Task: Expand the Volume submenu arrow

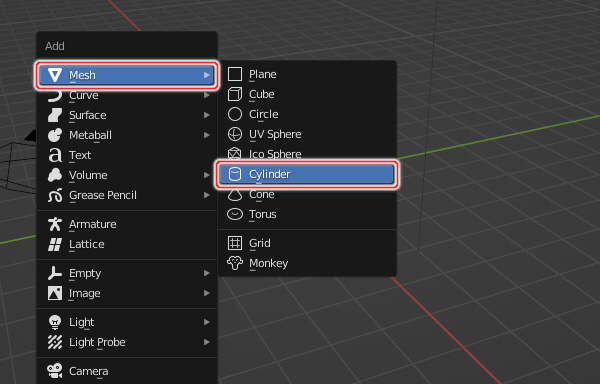Action: click(x=207, y=175)
